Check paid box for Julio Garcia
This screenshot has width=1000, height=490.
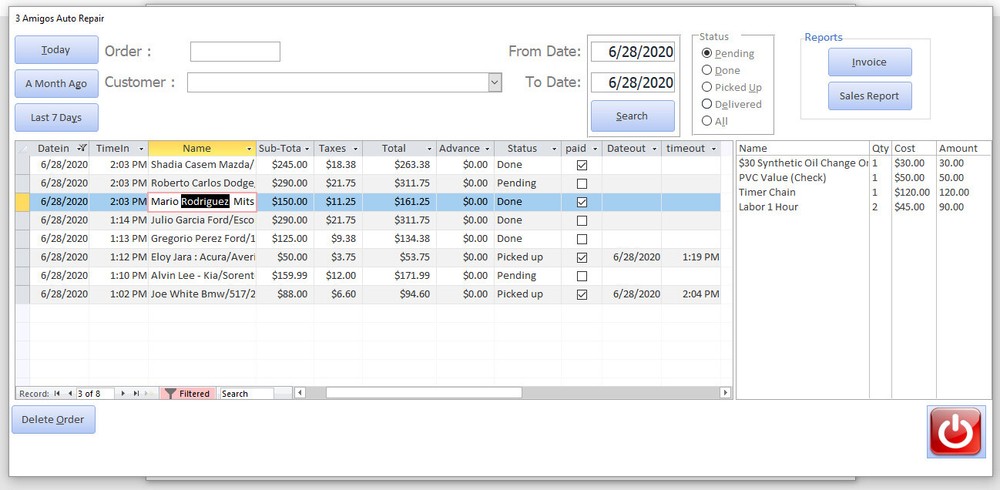coord(582,221)
